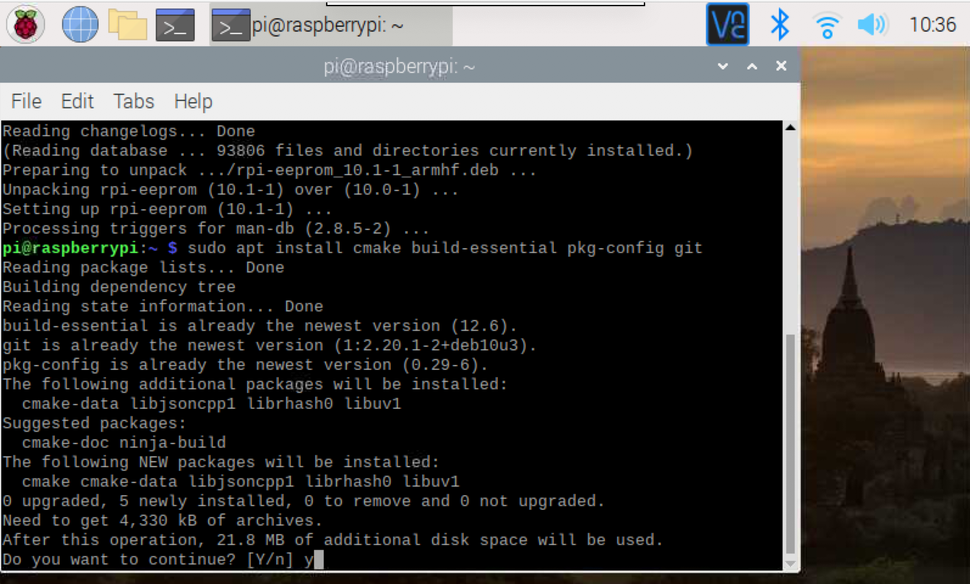
Task: Open the Raspberry Pi applications menu
Action: pyautogui.click(x=25, y=24)
